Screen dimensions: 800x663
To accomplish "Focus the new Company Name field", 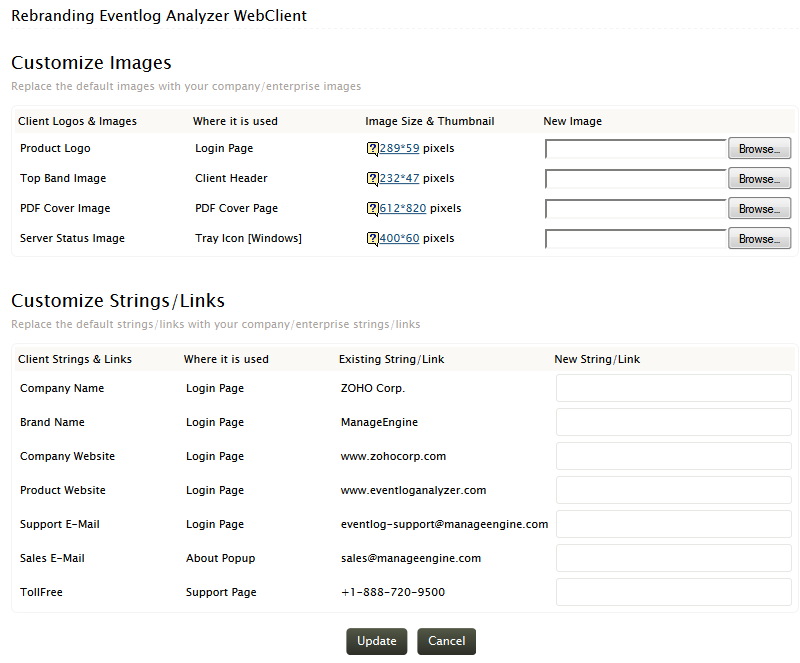I will point(673,388).
